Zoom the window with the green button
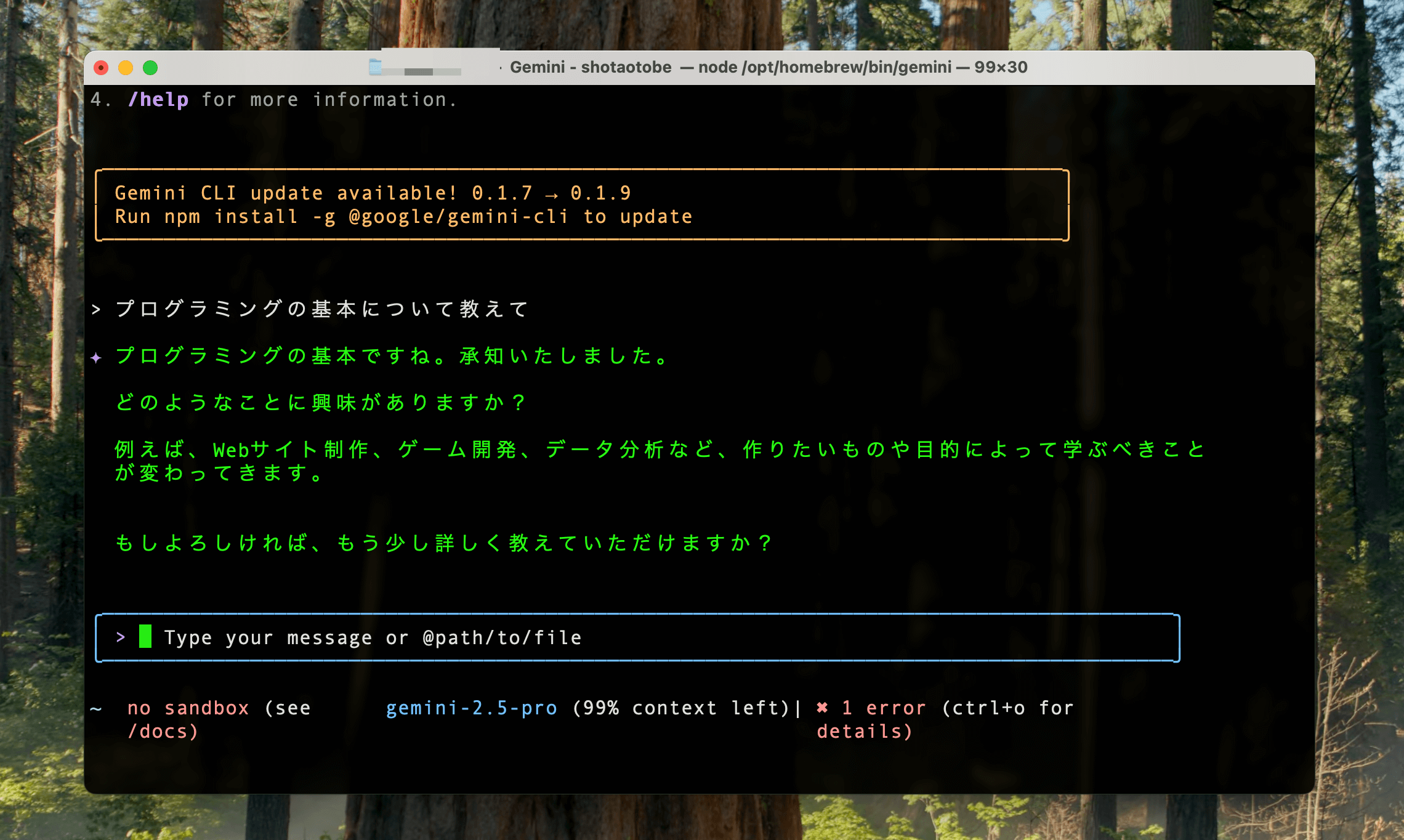 tap(150, 68)
